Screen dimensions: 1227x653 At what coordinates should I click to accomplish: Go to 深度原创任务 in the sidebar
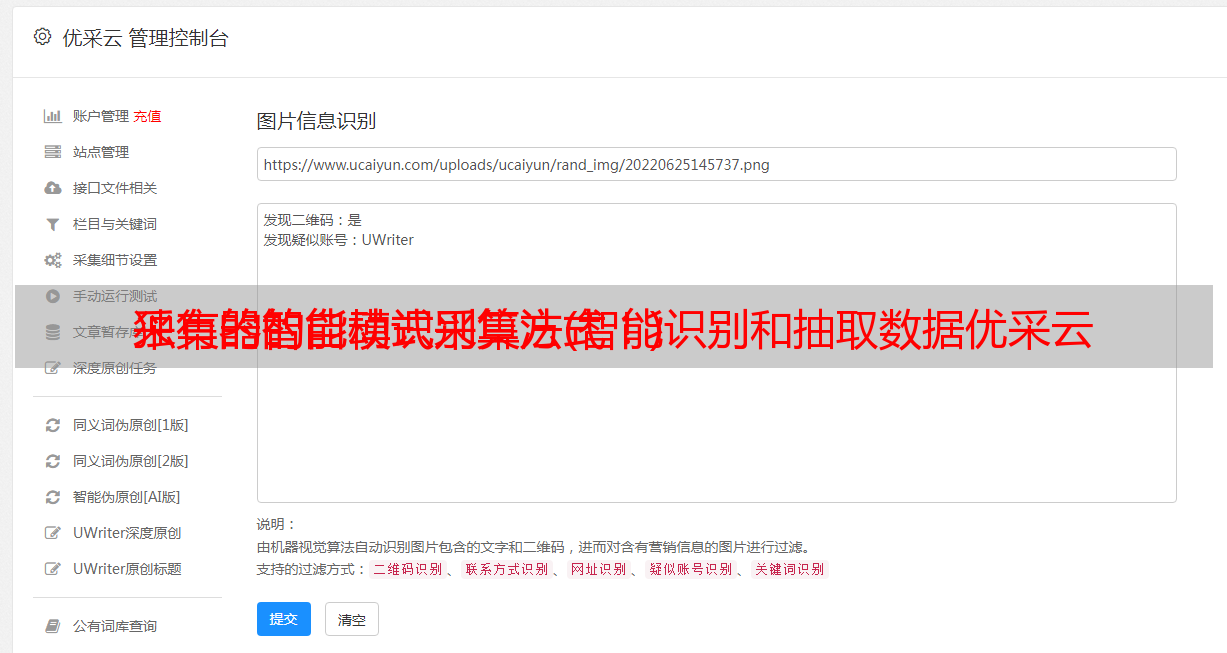point(115,368)
